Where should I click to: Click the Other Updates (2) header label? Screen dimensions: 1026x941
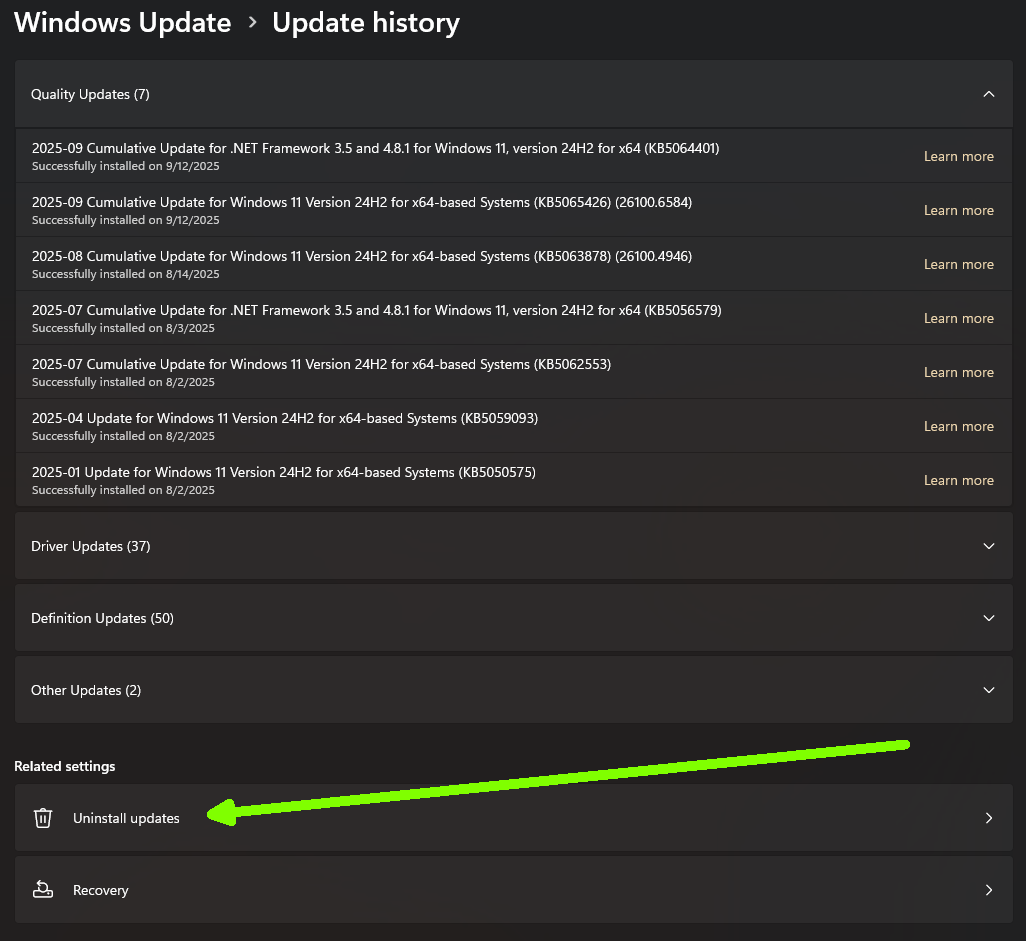(86, 690)
